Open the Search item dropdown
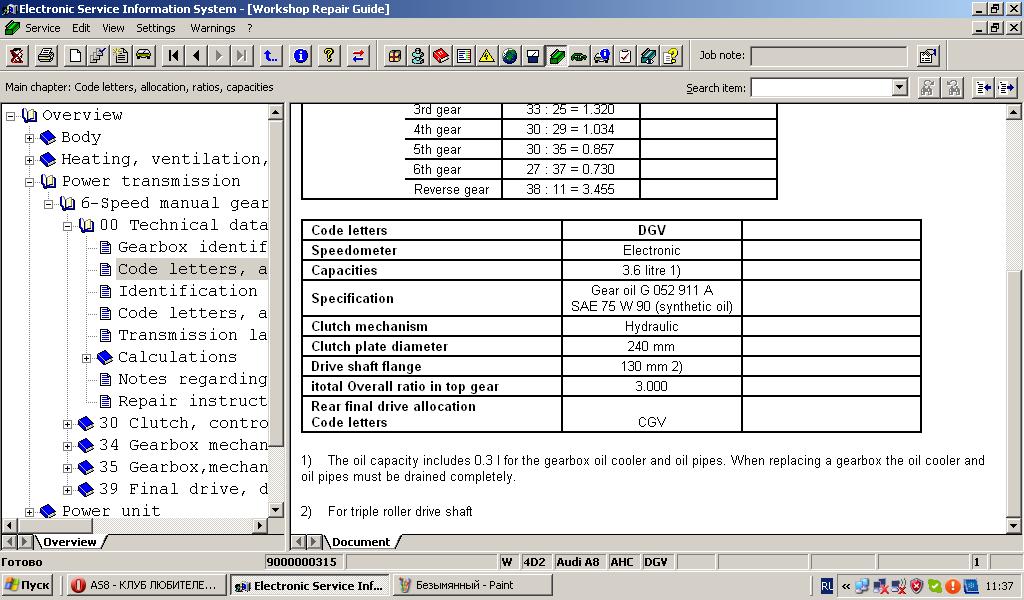The height and width of the screenshot is (600, 1024). (899, 88)
